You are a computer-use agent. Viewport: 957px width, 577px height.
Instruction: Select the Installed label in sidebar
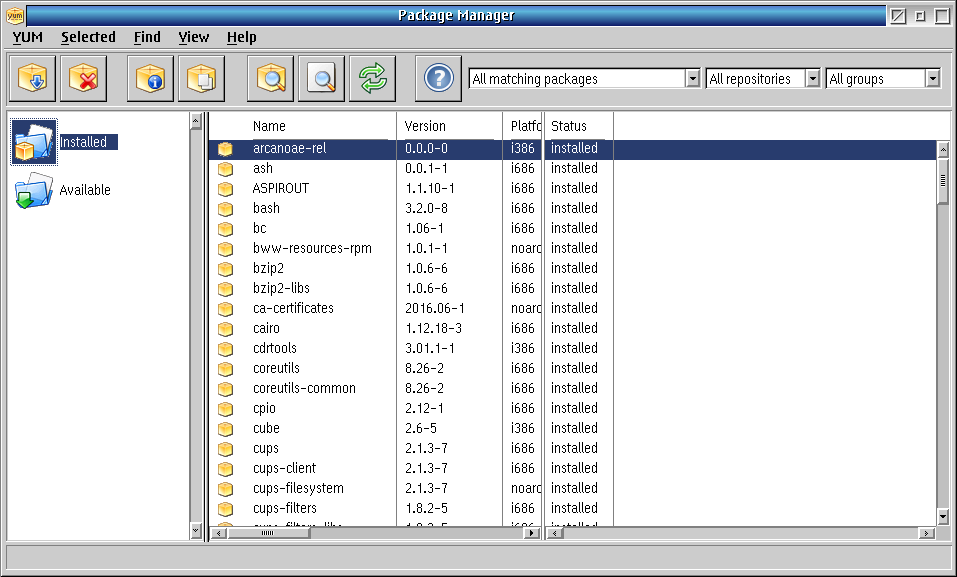tap(84, 142)
